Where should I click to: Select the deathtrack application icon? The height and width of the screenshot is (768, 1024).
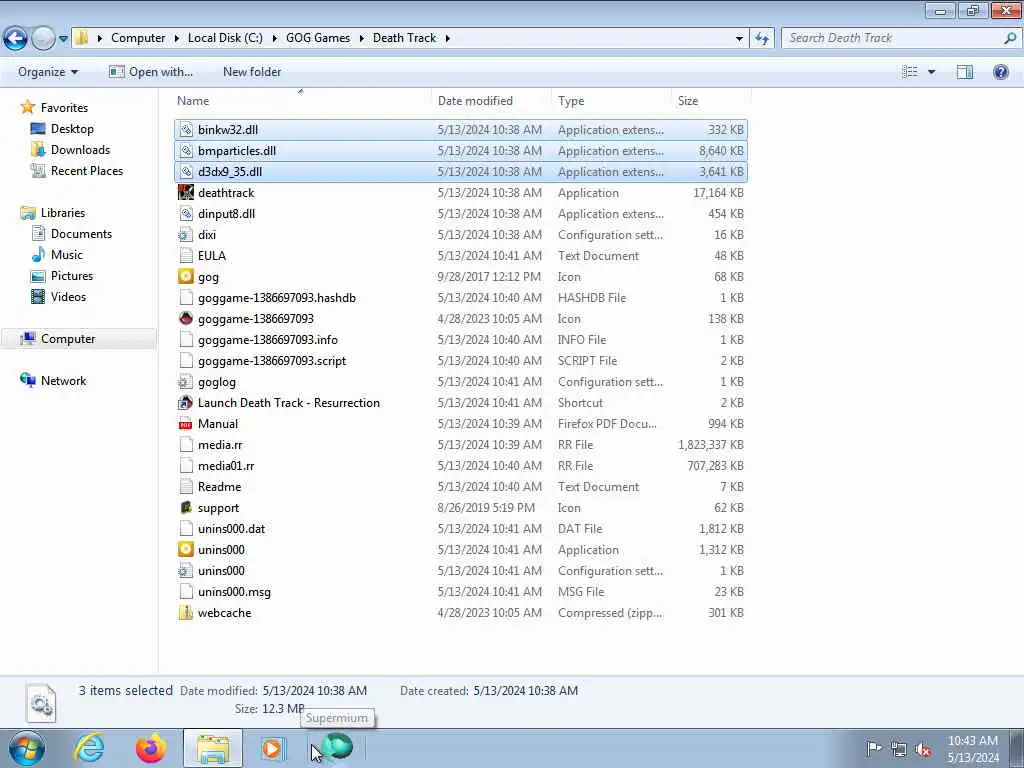(186, 193)
